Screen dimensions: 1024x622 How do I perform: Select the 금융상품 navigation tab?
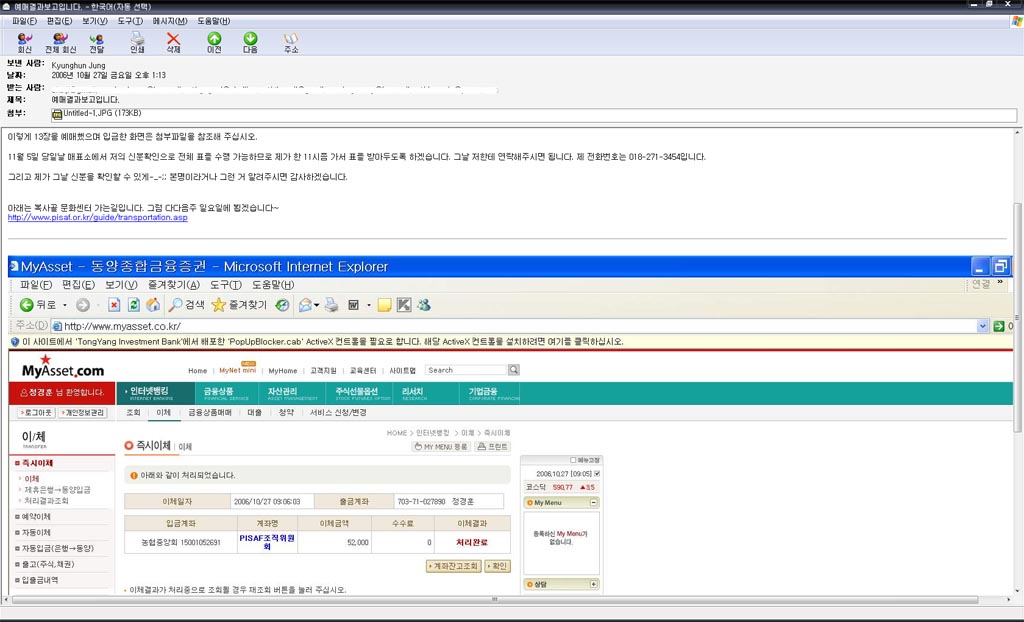pos(226,393)
